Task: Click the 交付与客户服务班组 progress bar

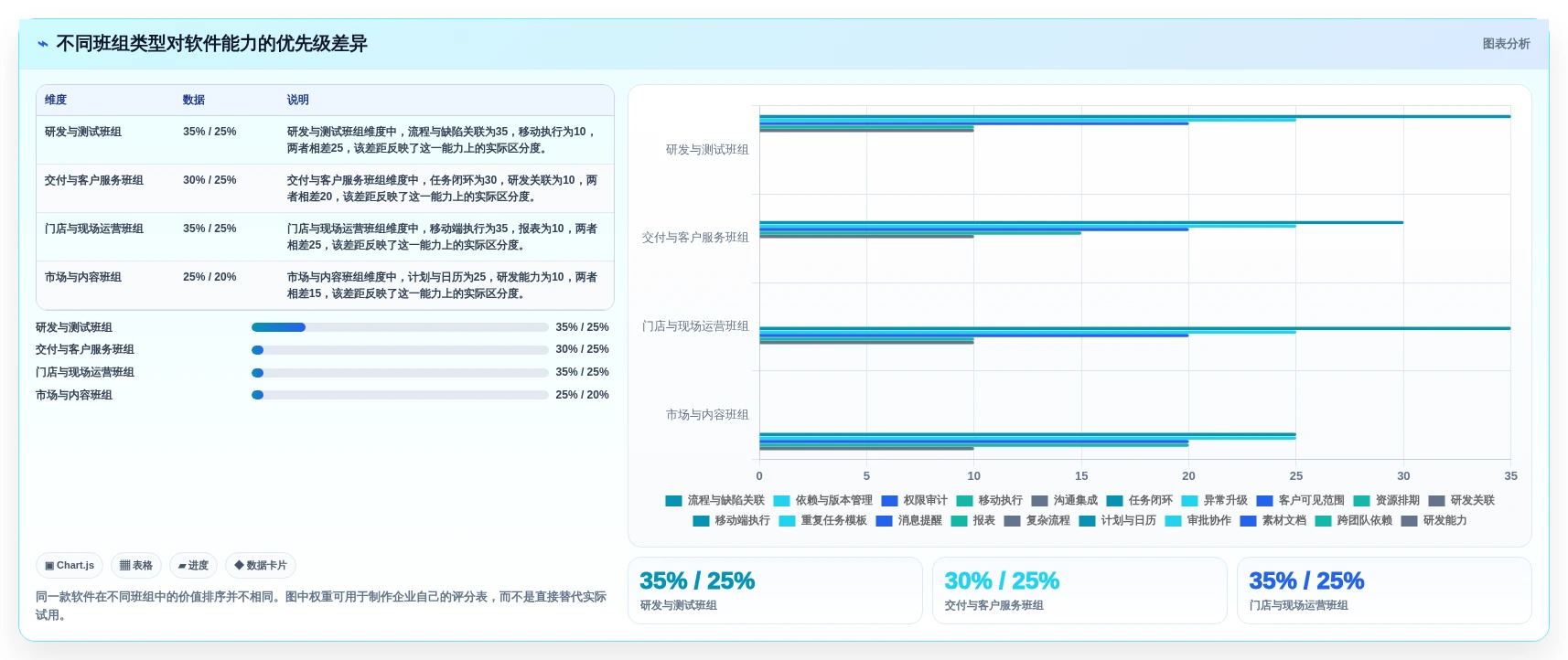Action: [x=400, y=350]
